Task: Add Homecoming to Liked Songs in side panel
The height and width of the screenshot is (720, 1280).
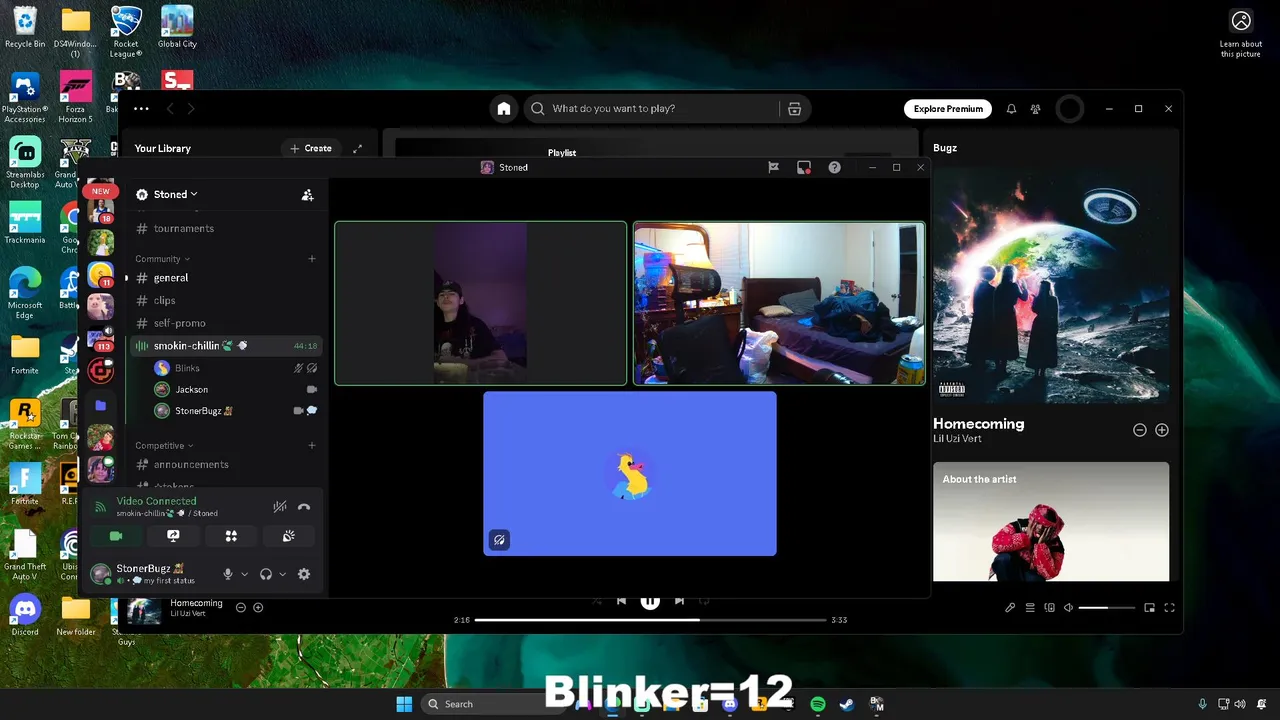Action: click(1162, 430)
